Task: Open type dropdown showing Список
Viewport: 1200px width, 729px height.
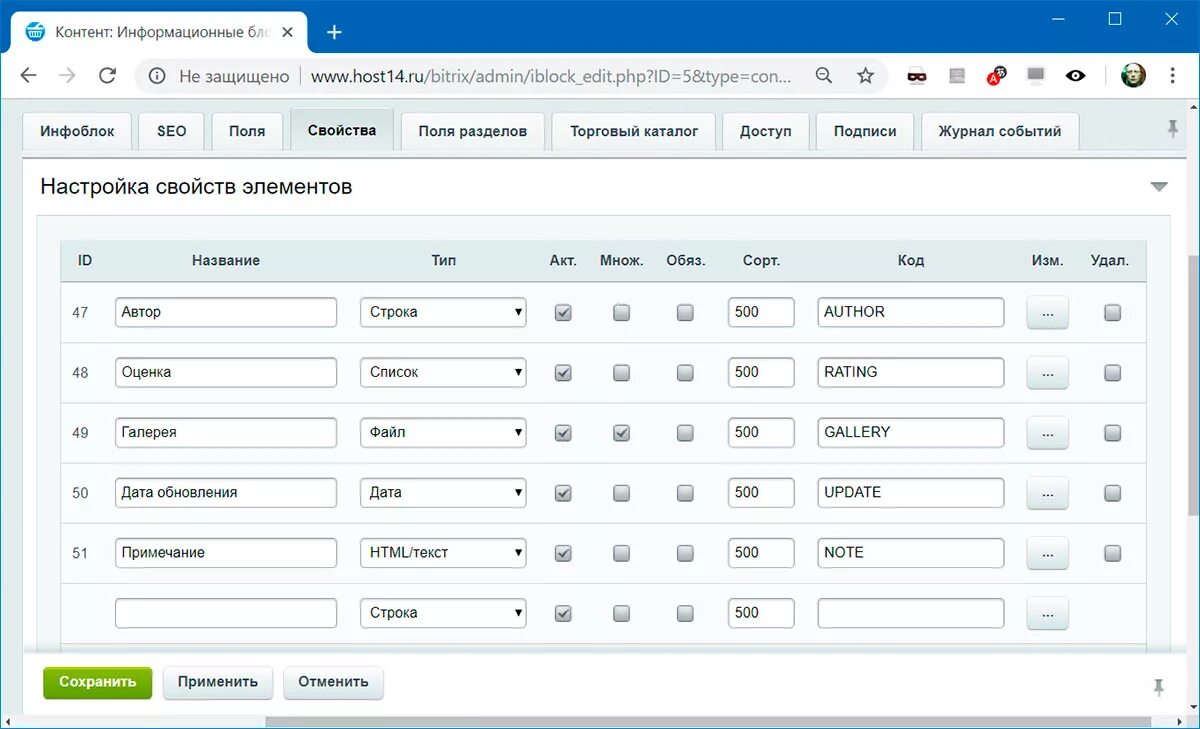Action: pyautogui.click(x=443, y=372)
